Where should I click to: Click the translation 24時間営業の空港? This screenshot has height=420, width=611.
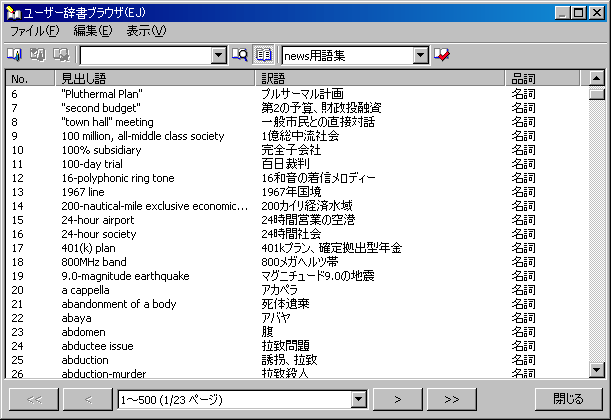tap(308, 220)
